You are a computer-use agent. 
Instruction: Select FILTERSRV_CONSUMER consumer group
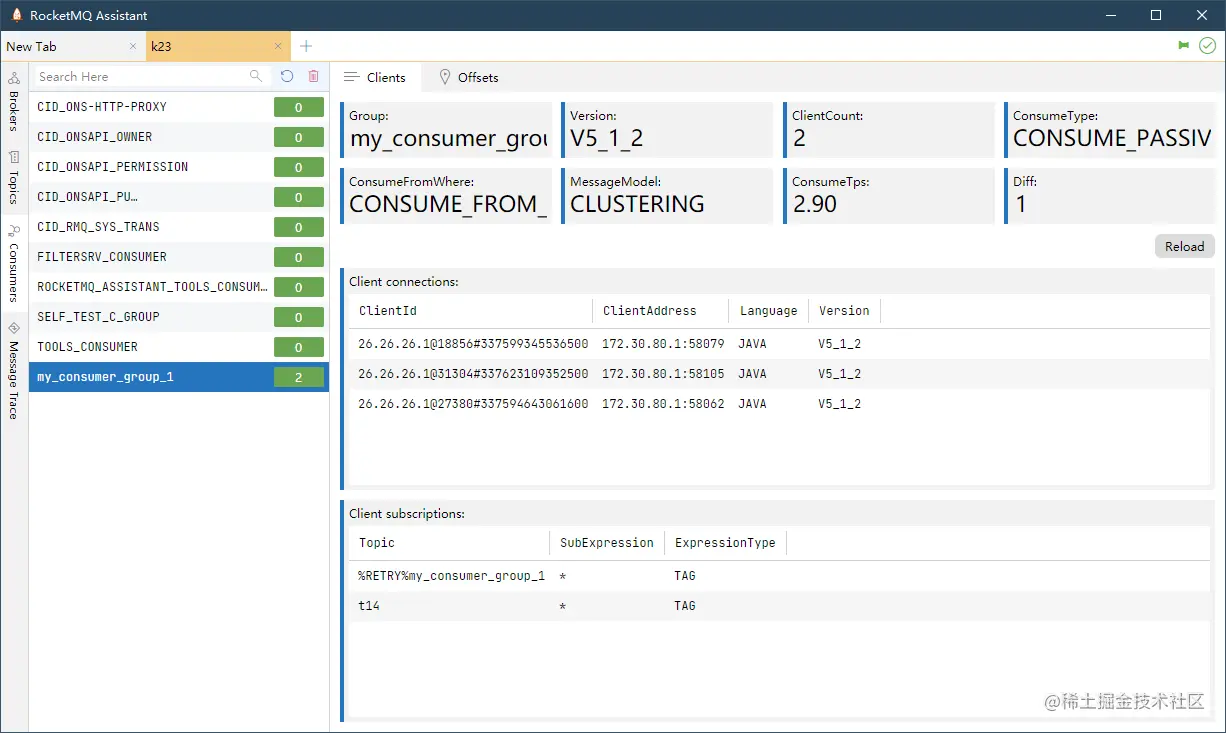tap(178, 257)
